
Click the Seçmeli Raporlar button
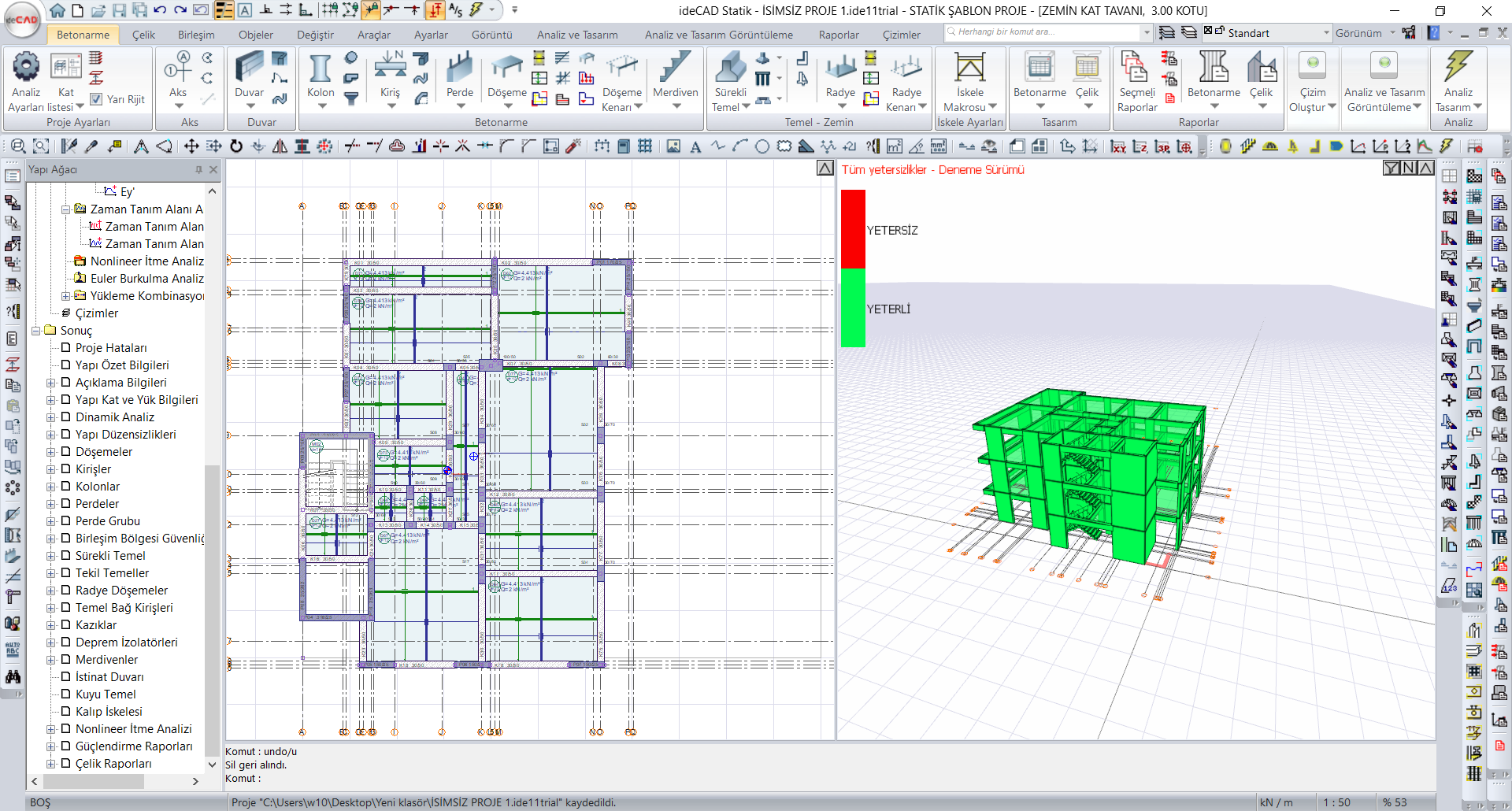tap(1137, 81)
